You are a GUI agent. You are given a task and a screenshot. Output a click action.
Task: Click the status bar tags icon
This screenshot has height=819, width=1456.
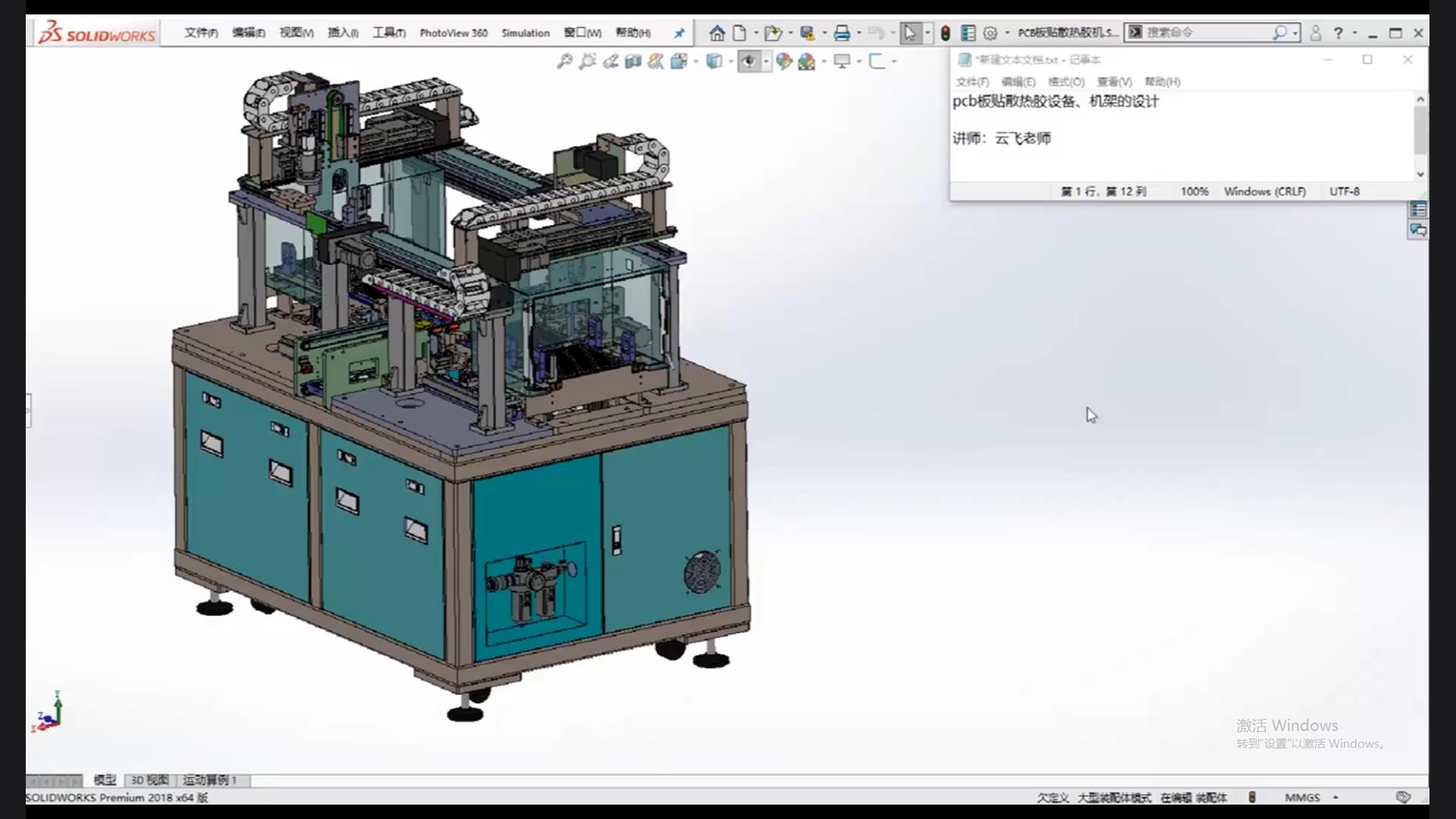click(1403, 797)
